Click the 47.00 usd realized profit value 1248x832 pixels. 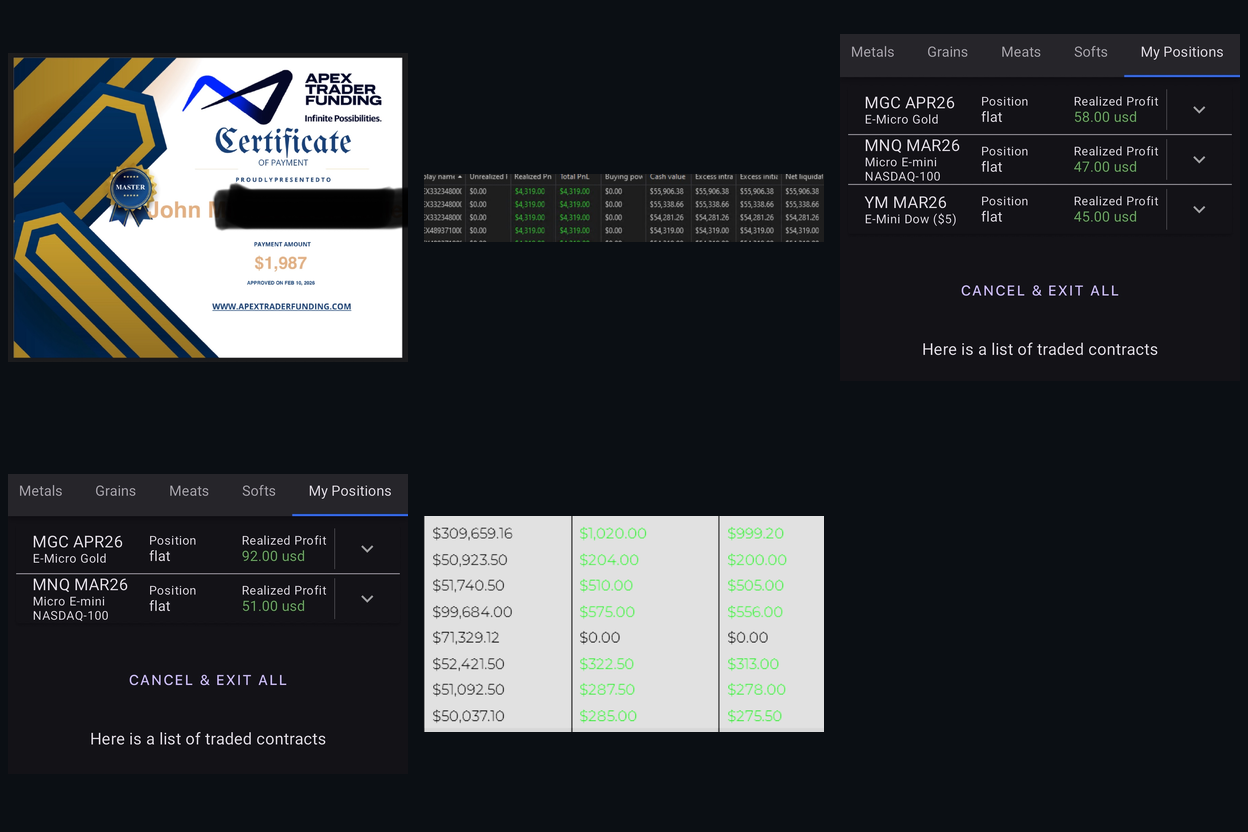click(x=1105, y=167)
